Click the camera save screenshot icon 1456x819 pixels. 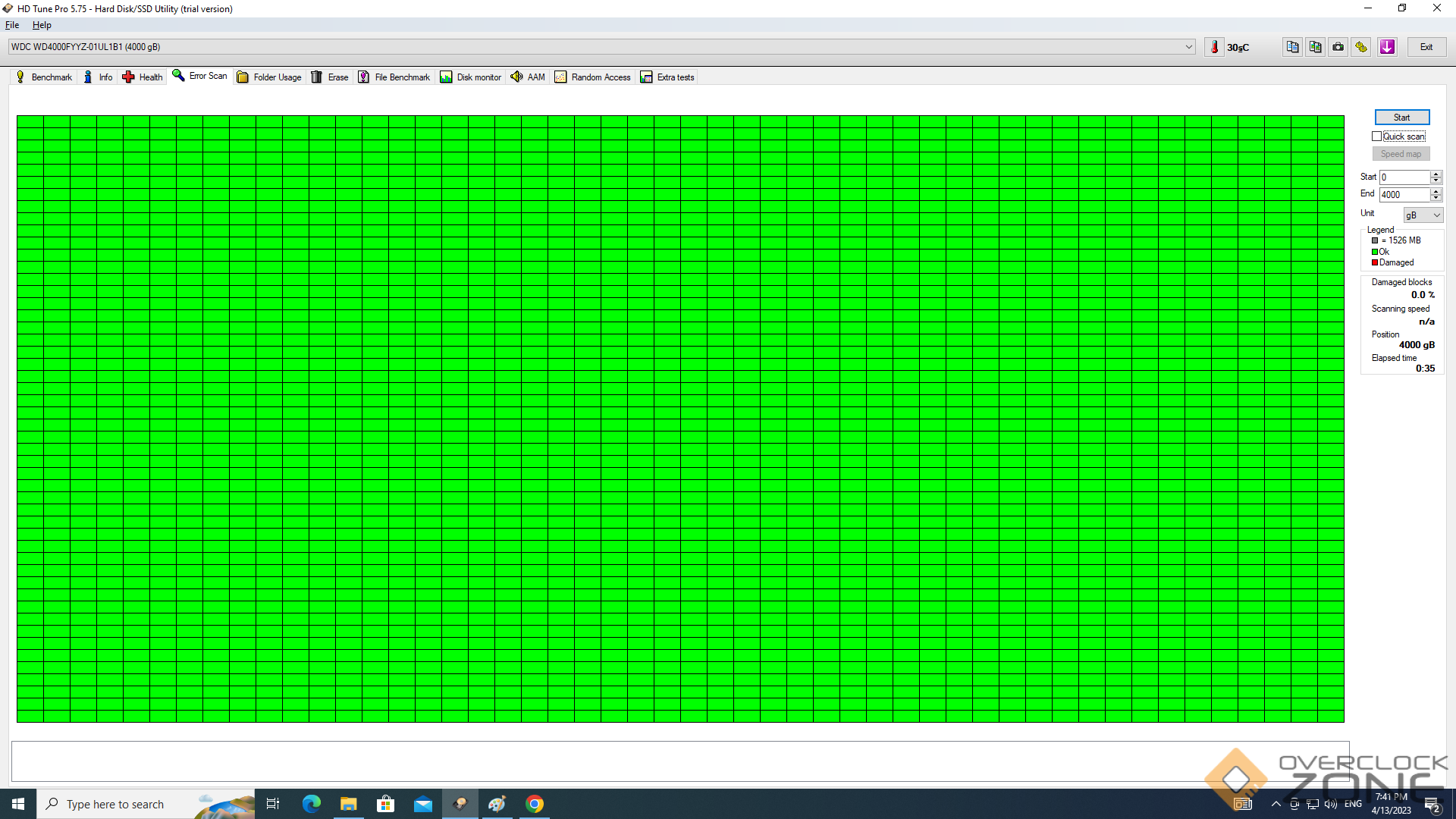tap(1338, 47)
